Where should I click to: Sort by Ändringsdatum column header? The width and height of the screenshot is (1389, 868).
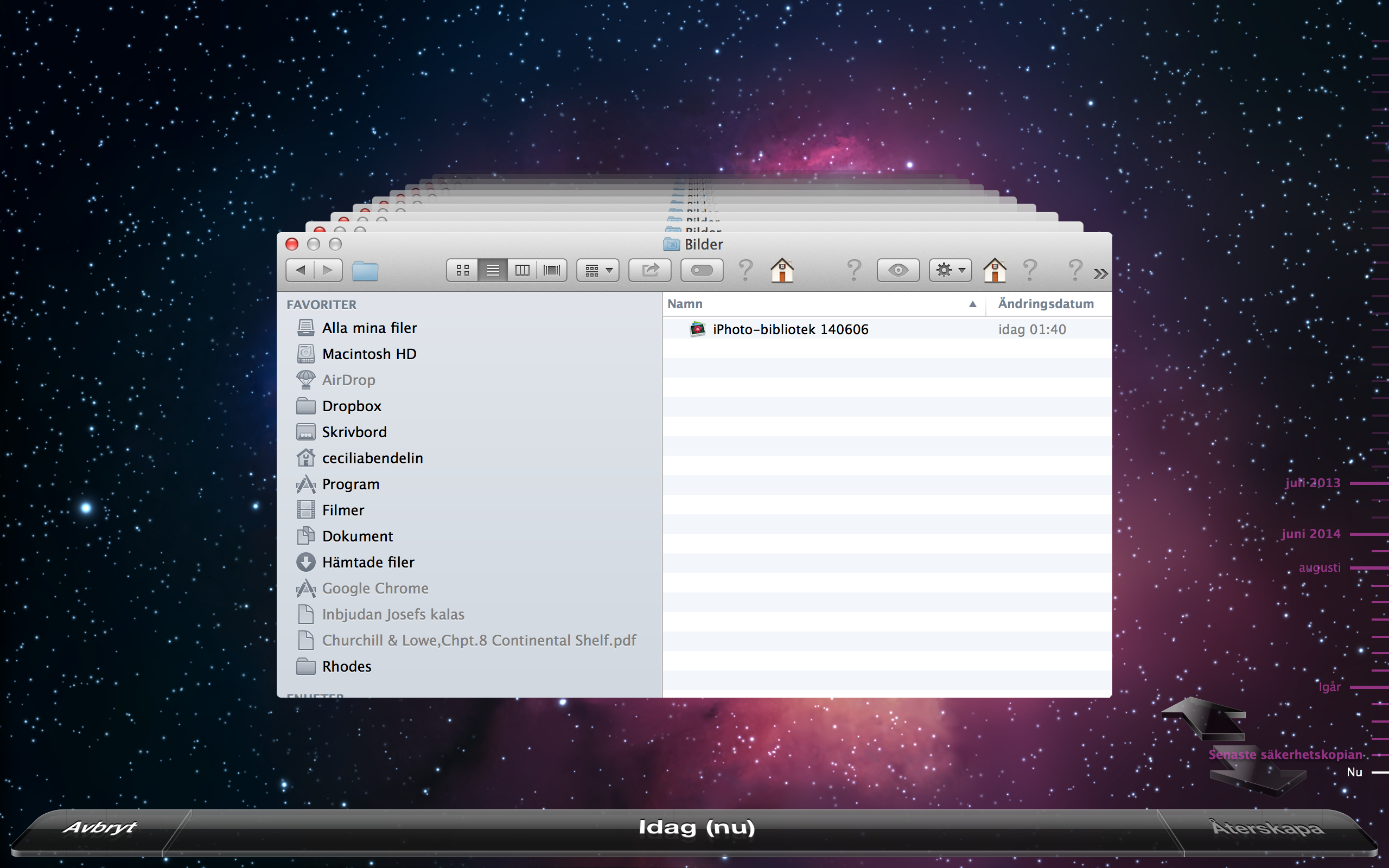(x=1045, y=304)
